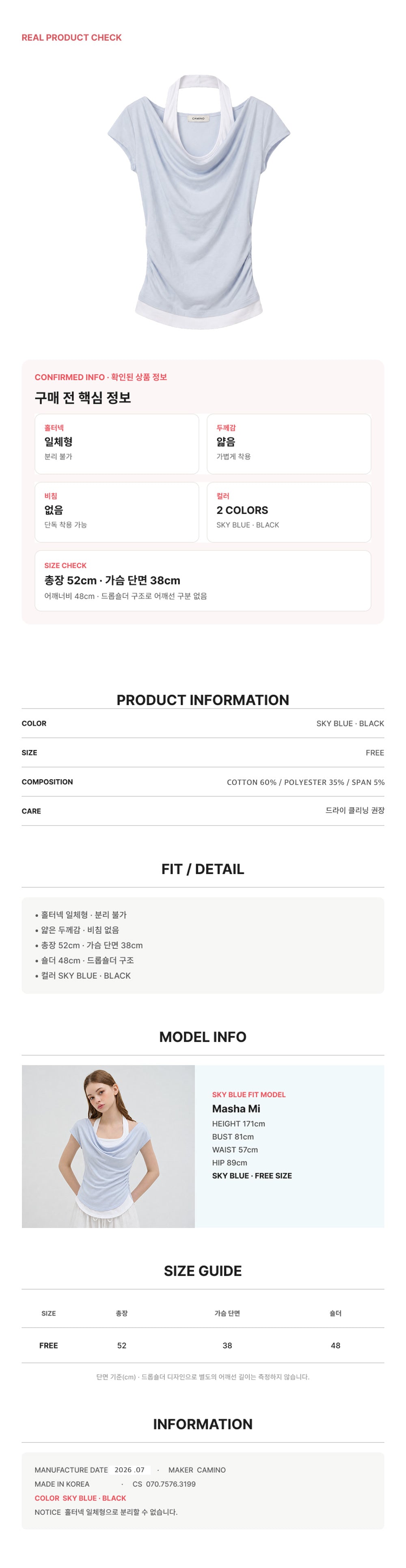Viewport: 406px width, 1568px height.
Task: Click the red COLOR SKY BLUE · BLACK text
Action: pos(80,1498)
